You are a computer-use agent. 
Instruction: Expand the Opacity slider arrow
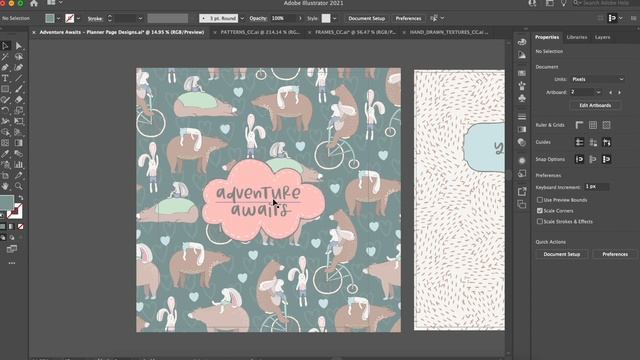click(x=300, y=18)
